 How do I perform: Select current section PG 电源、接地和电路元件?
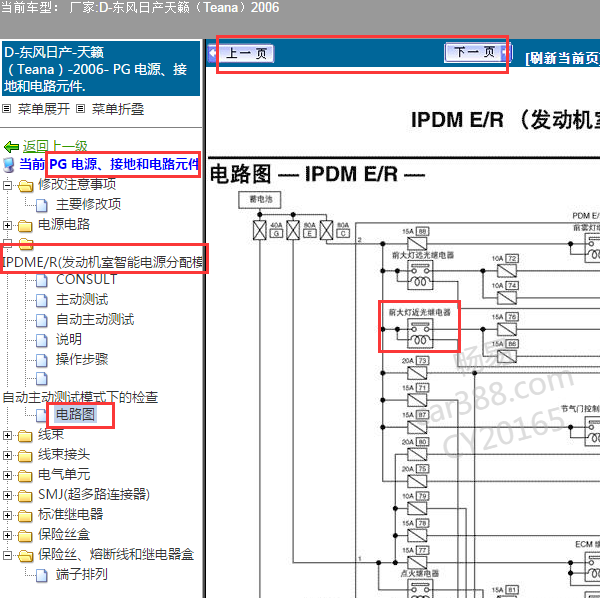pos(124,164)
